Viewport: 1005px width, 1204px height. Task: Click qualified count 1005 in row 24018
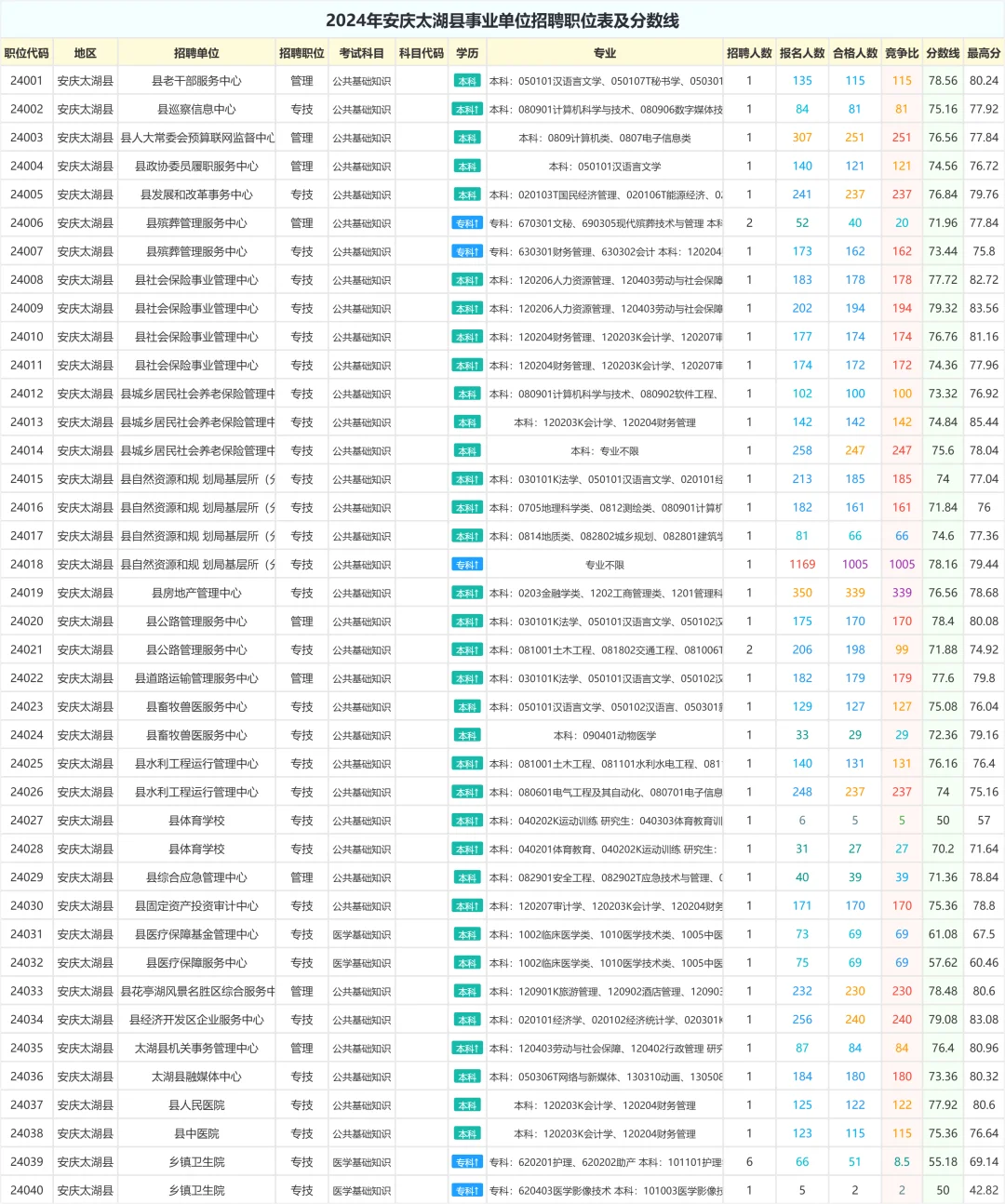coord(855,565)
